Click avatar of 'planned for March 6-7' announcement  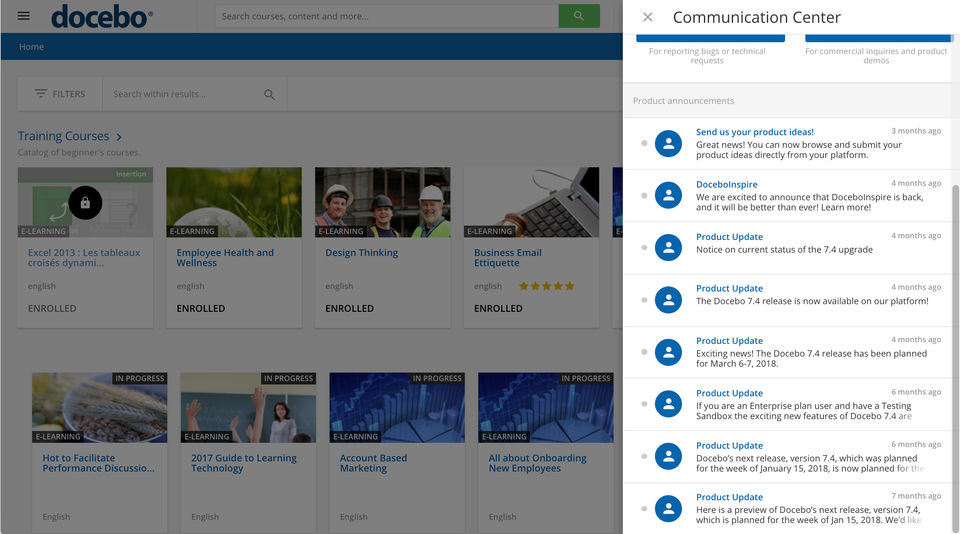click(x=668, y=352)
